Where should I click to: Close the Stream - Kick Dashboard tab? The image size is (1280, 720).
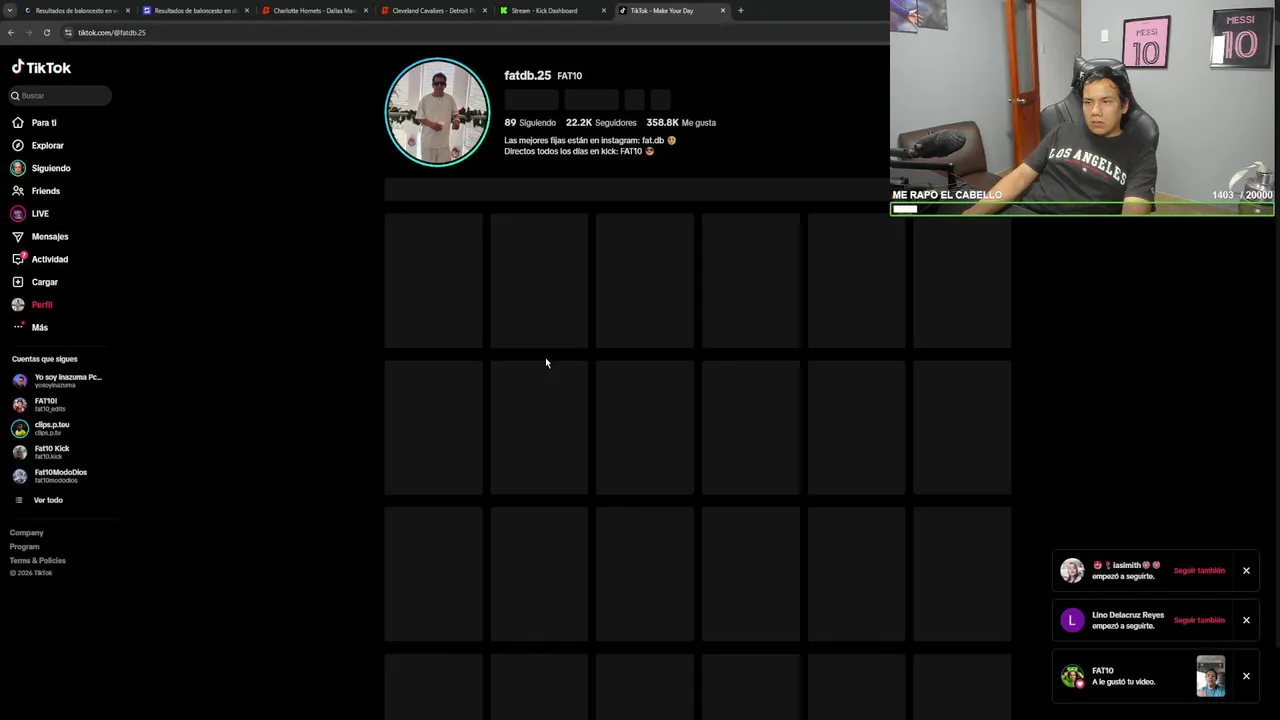click(x=604, y=11)
